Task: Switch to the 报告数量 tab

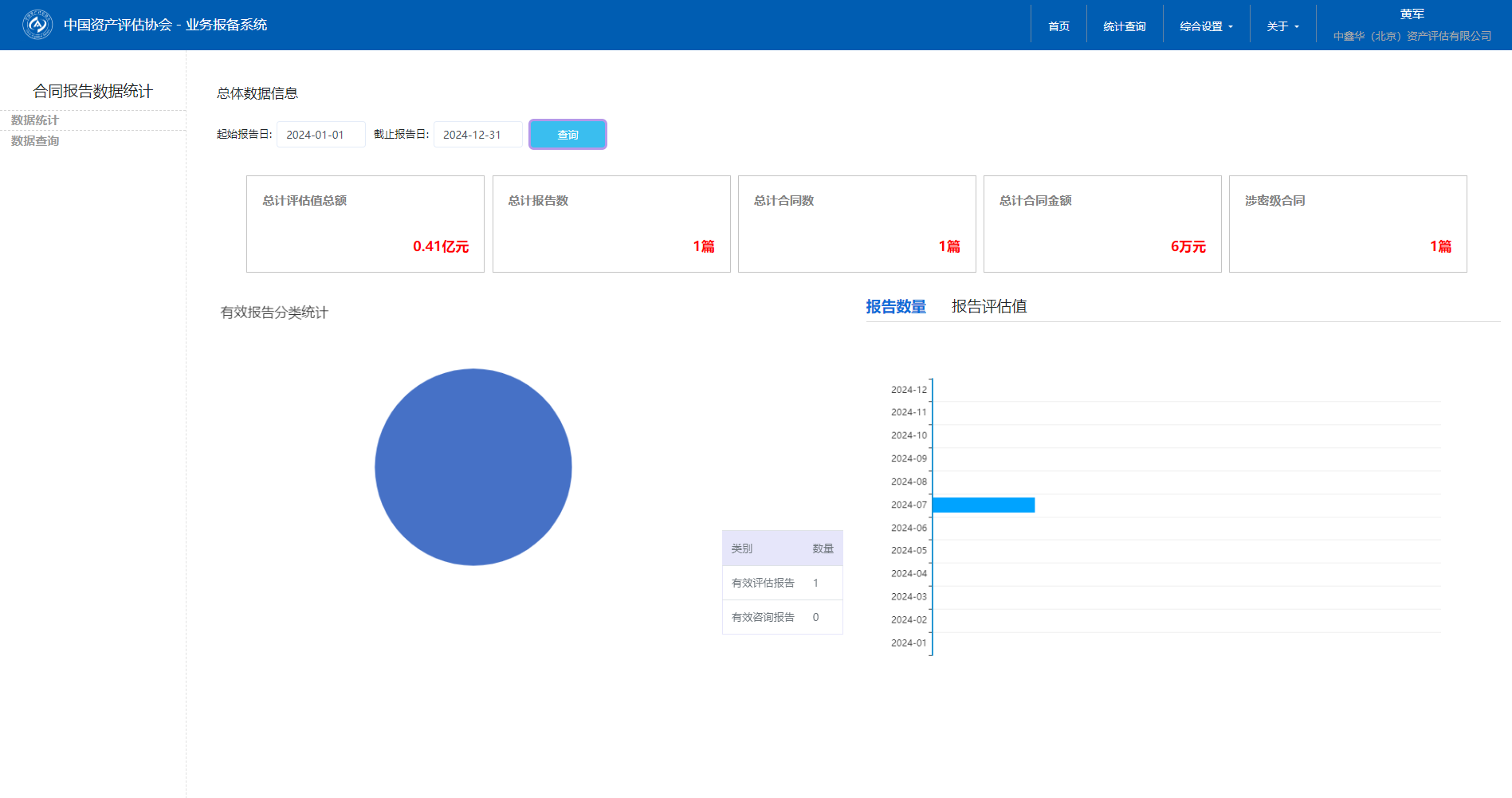Action: [x=896, y=307]
